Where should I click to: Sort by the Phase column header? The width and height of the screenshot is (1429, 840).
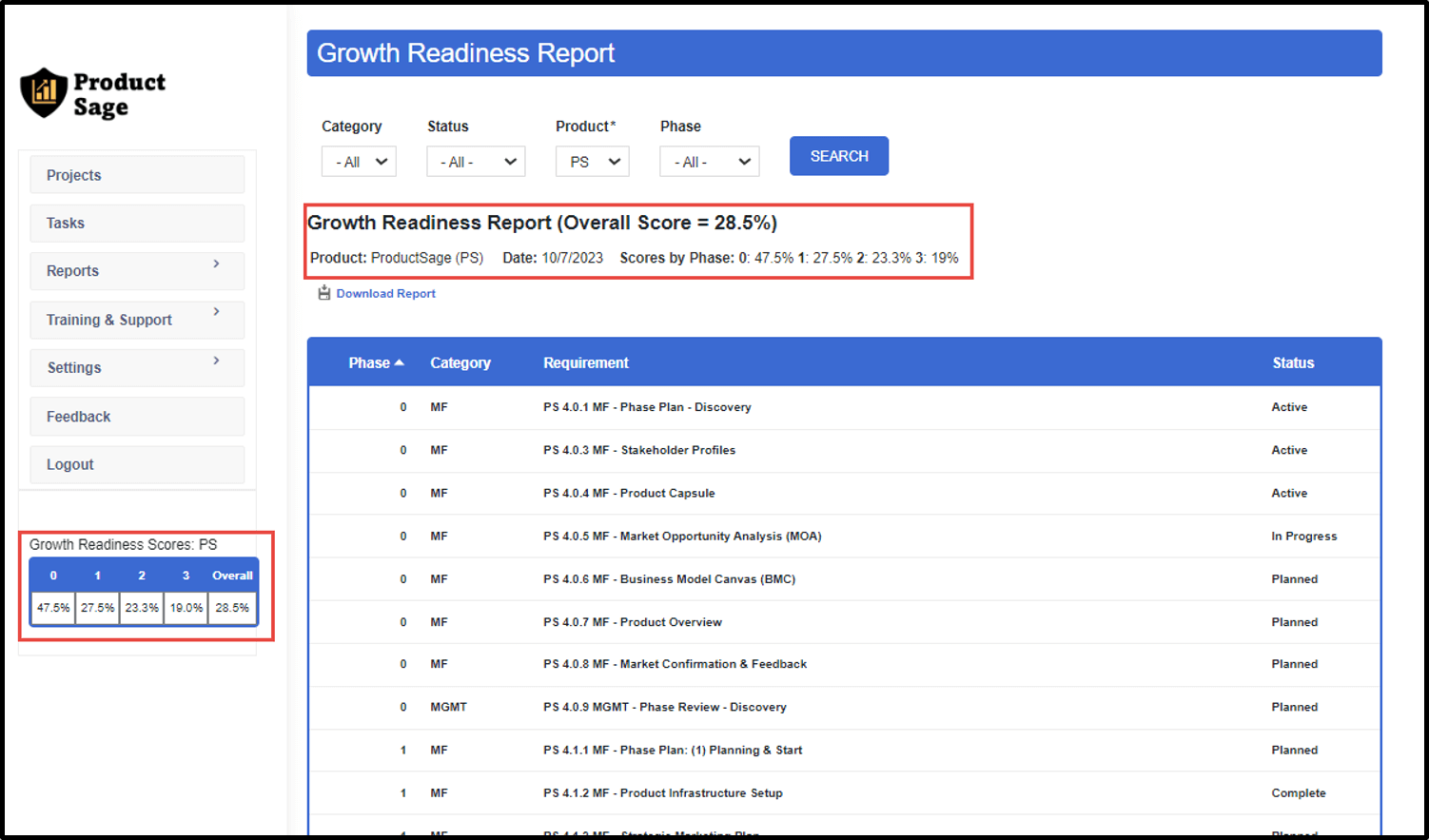tap(369, 362)
